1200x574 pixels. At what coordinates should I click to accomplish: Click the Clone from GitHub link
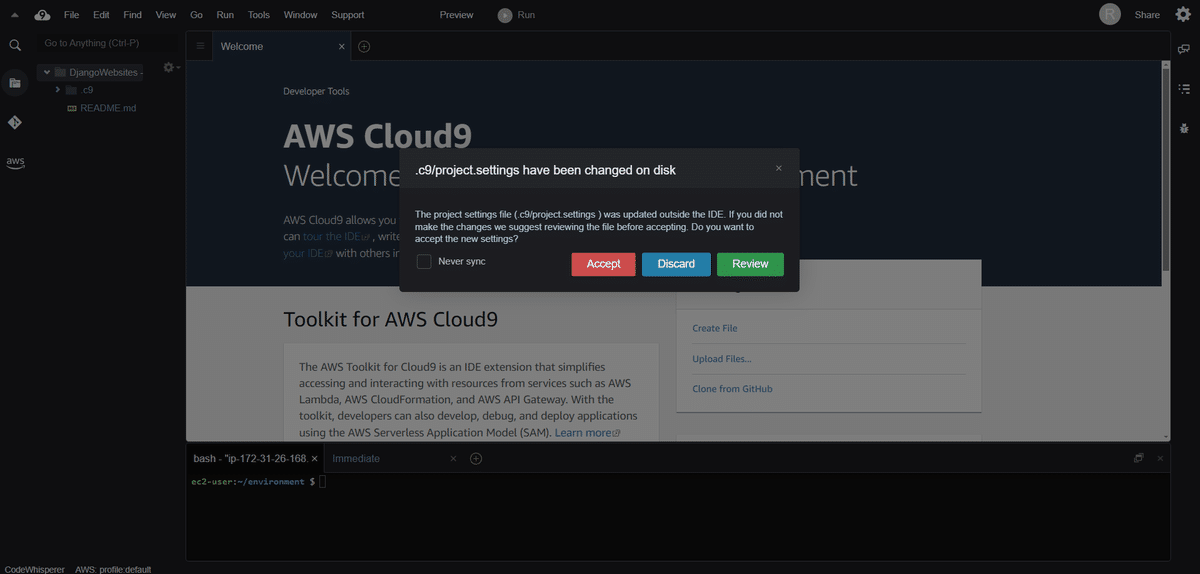pos(732,389)
